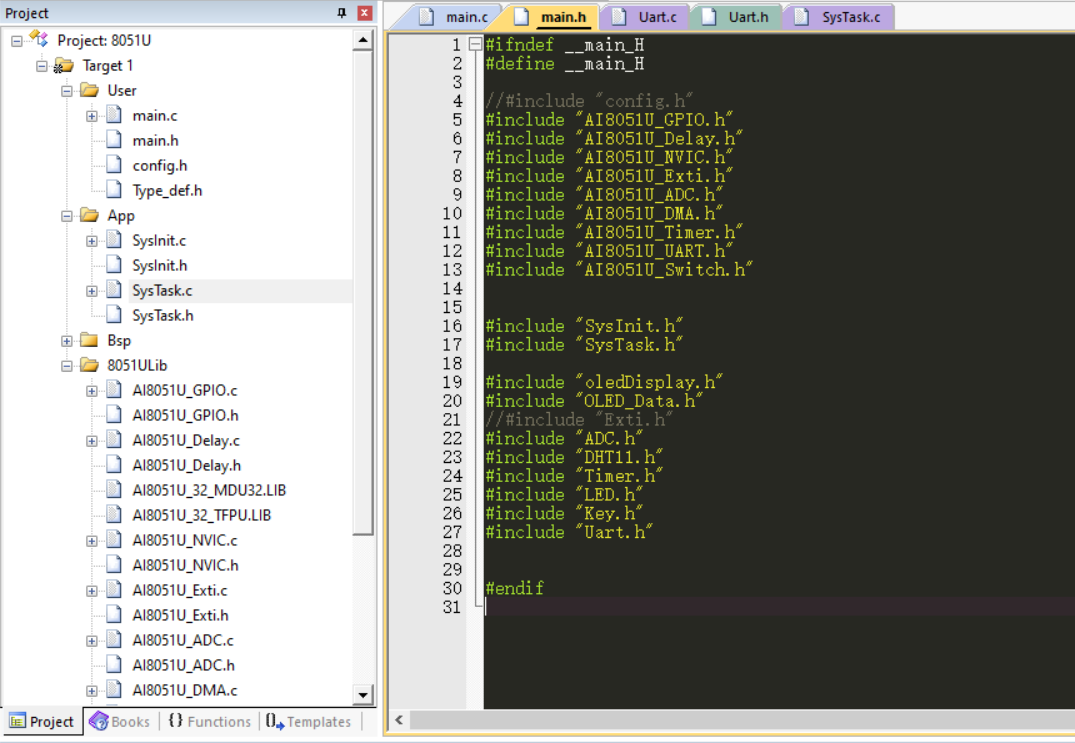Click the Books tab icon
Screen dimensions: 1075x743
pyautogui.click(x=99, y=721)
